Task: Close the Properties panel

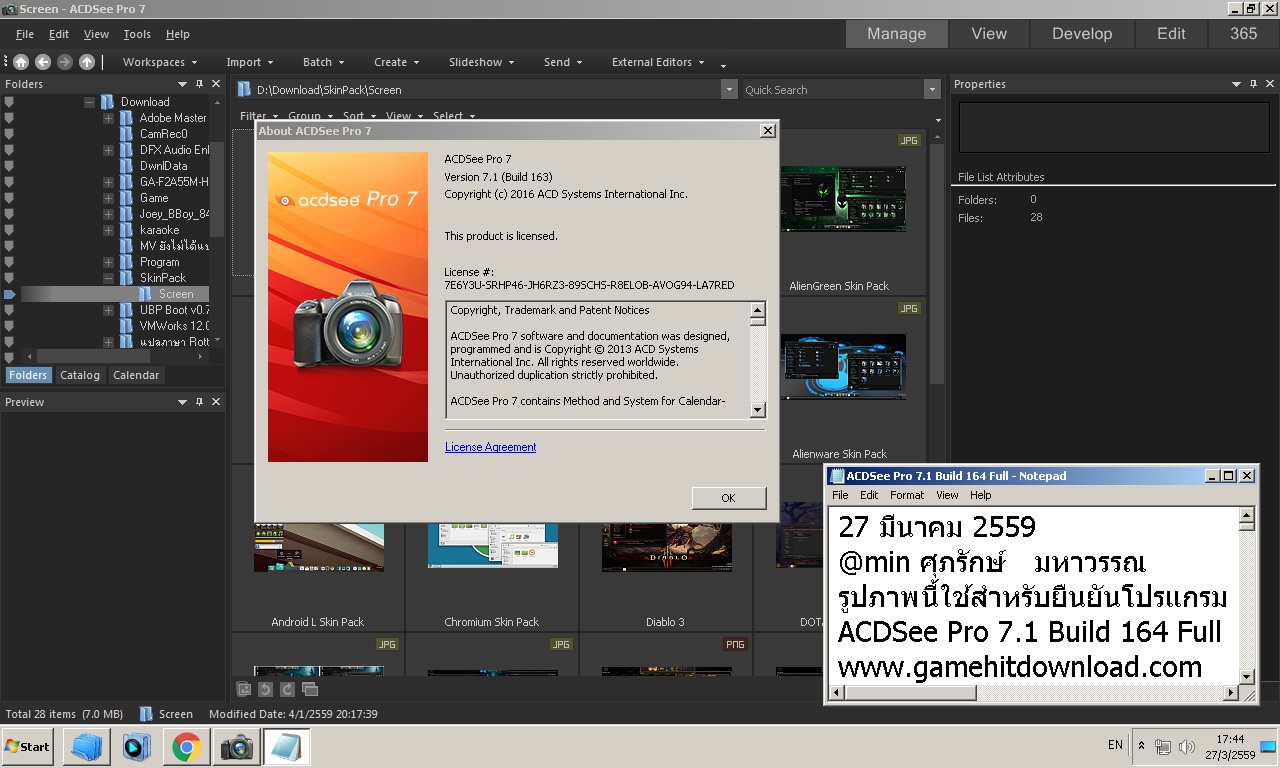Action: (x=1270, y=84)
